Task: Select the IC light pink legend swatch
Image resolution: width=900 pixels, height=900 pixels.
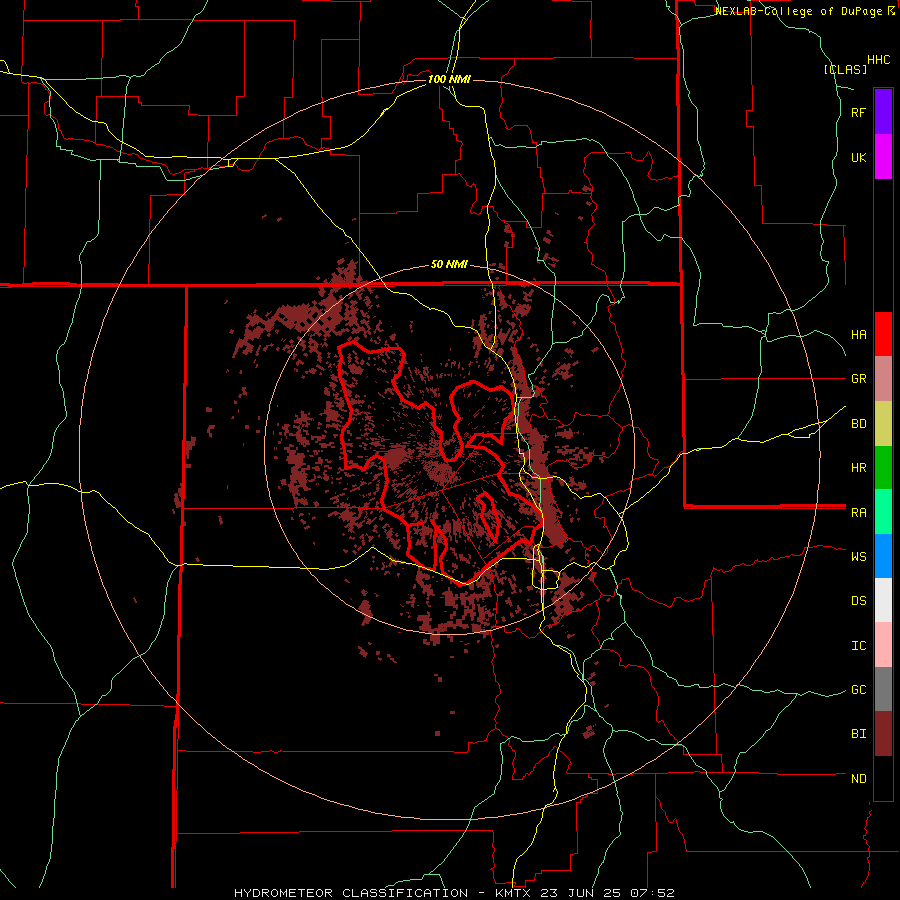Action: coord(883,645)
